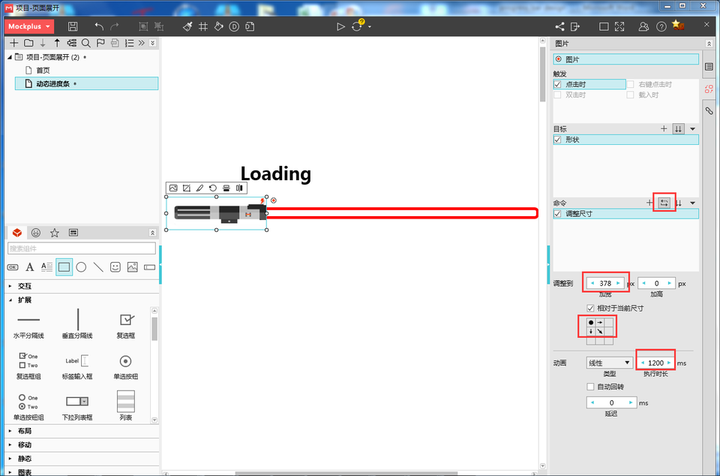Add a command with 命令 plus button
This screenshot has width=720, height=476.
(649, 203)
